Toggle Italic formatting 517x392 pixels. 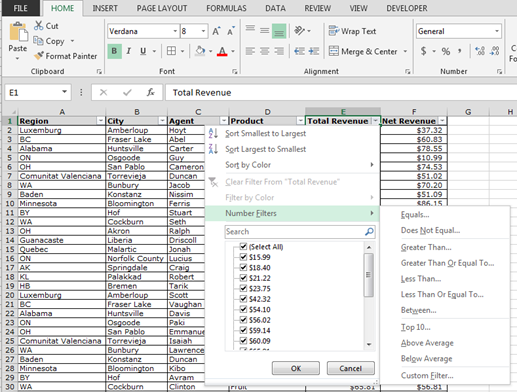[x=129, y=51]
